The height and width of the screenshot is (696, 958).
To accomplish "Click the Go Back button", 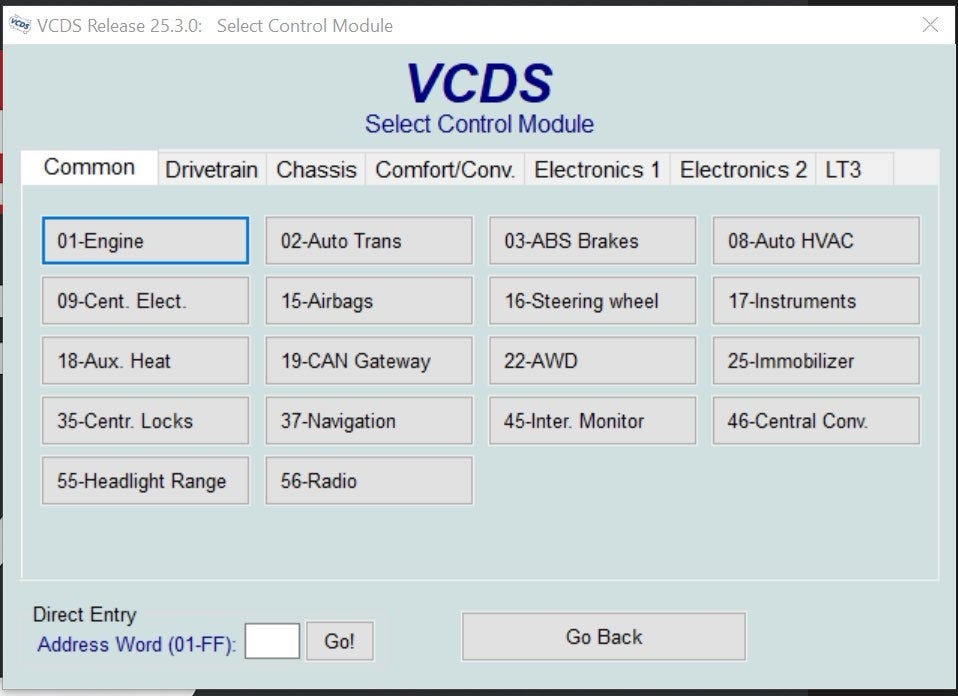I will [604, 637].
